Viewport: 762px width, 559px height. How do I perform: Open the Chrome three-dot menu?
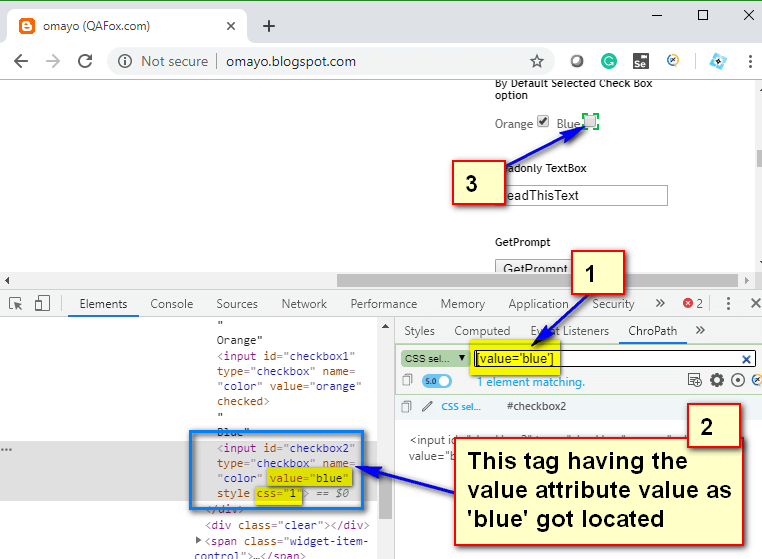[x=750, y=61]
